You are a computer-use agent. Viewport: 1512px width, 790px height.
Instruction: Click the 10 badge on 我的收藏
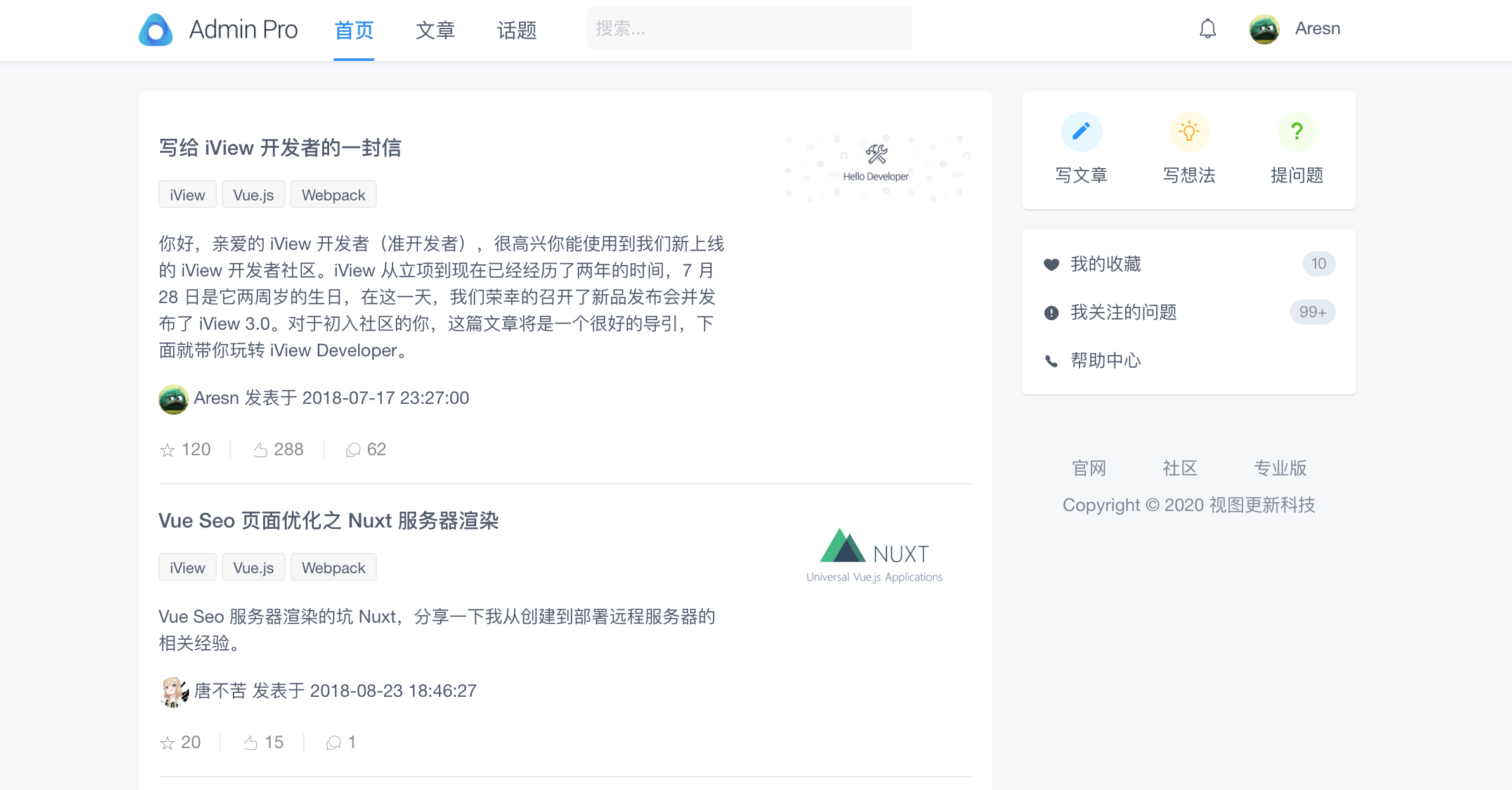coord(1319,264)
